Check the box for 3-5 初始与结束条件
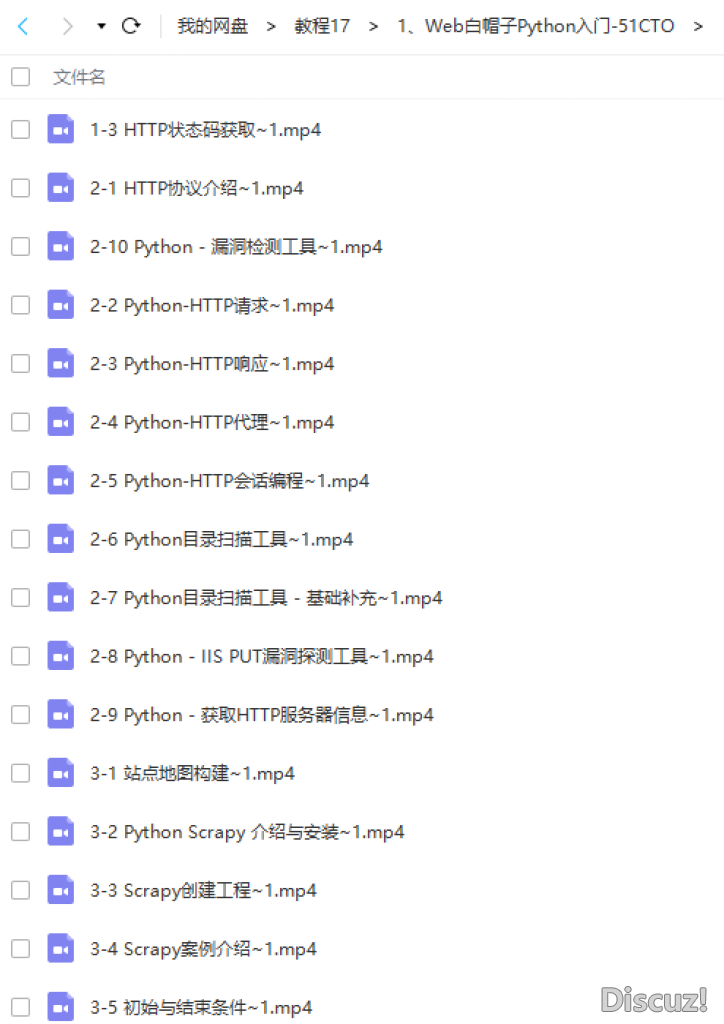 click(20, 1007)
